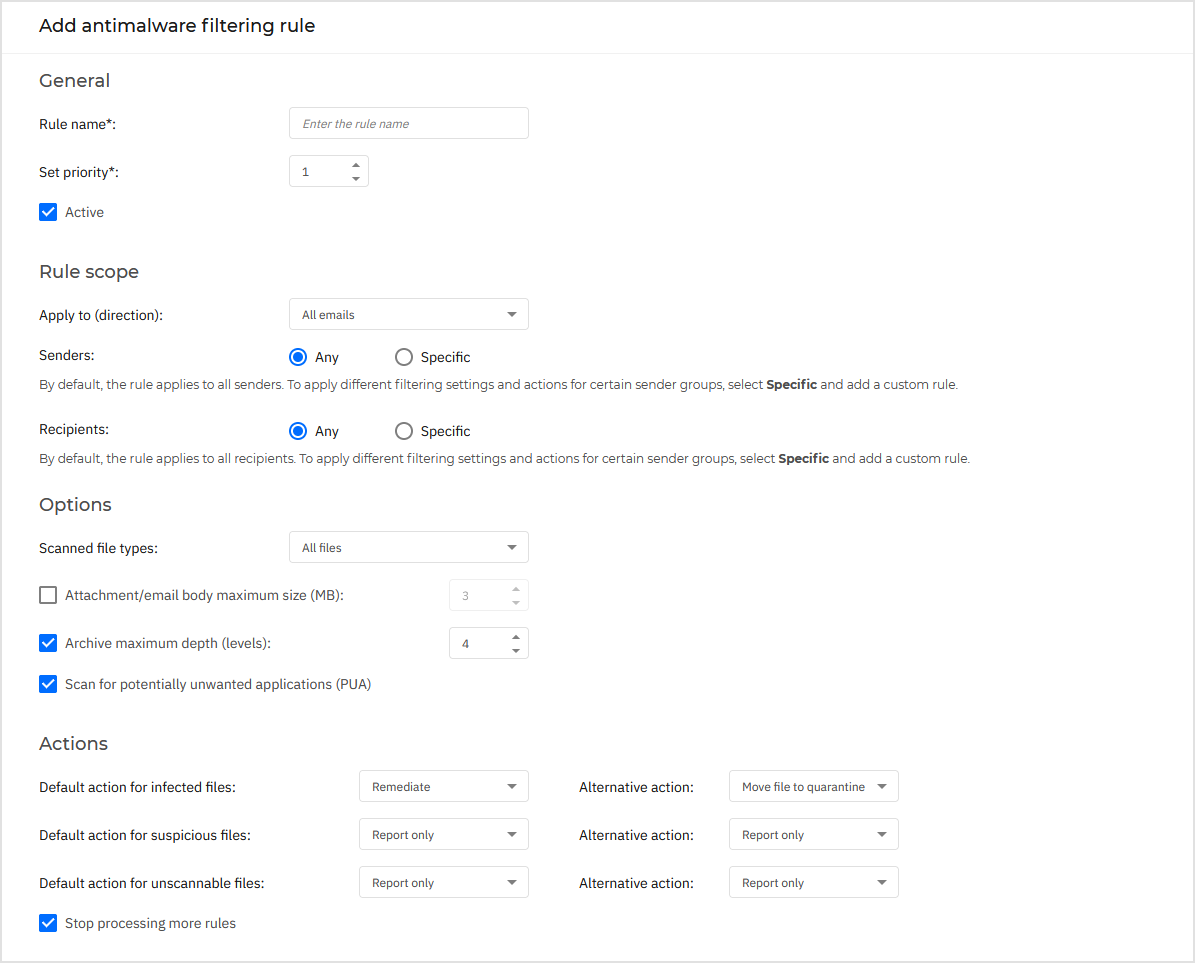
Task: Decrease priority using the down stepper arrow
Action: [355, 177]
